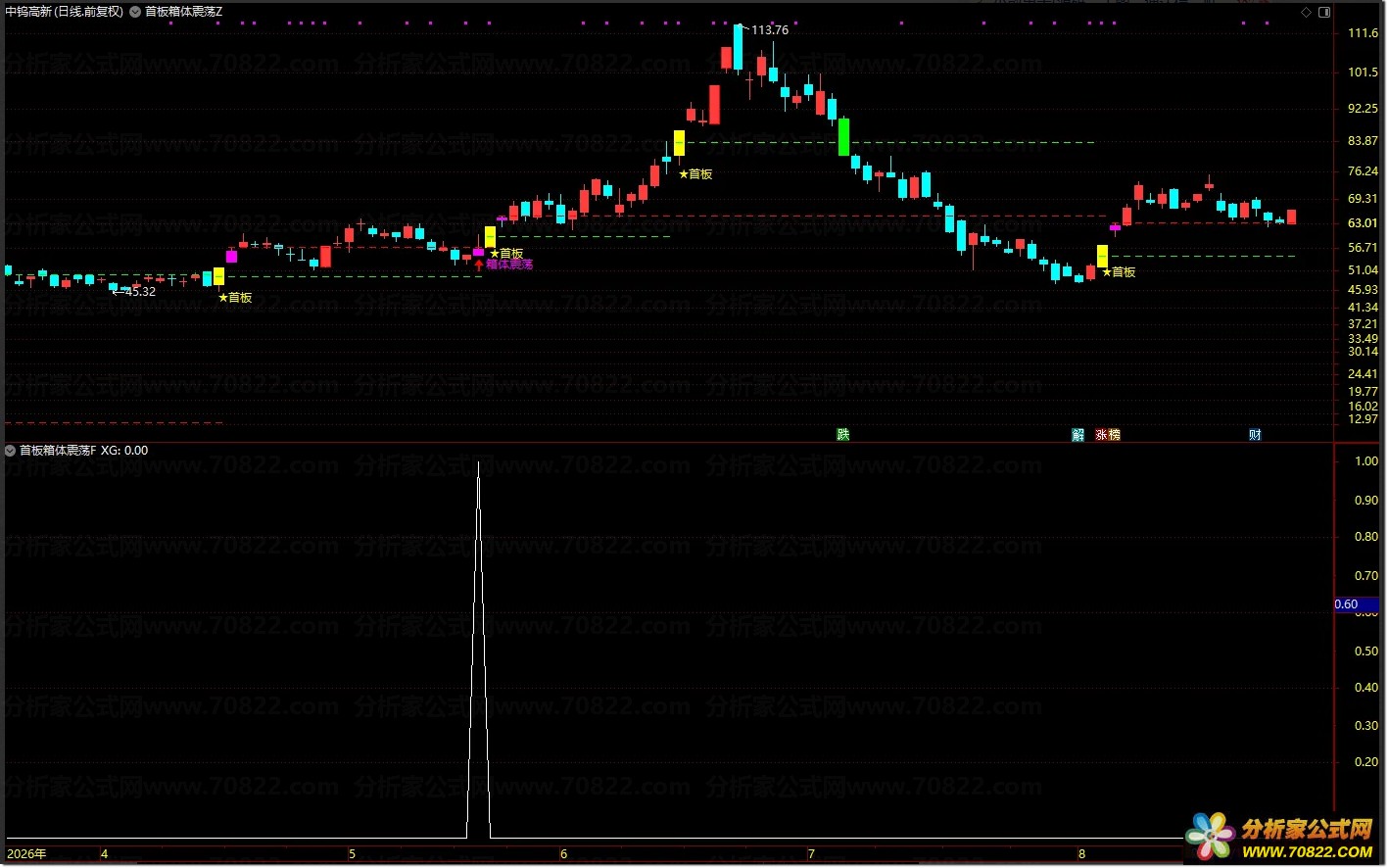Click the diamond icon at chart top-right

coord(1306,12)
